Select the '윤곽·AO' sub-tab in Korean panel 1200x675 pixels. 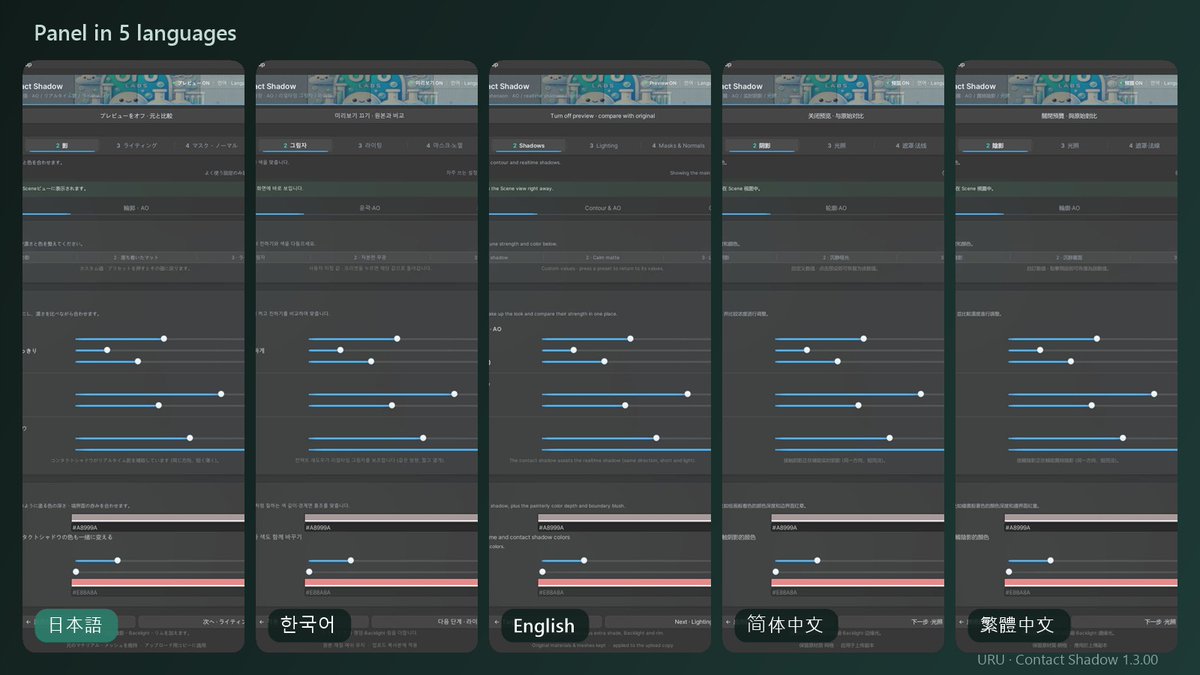(x=370, y=208)
